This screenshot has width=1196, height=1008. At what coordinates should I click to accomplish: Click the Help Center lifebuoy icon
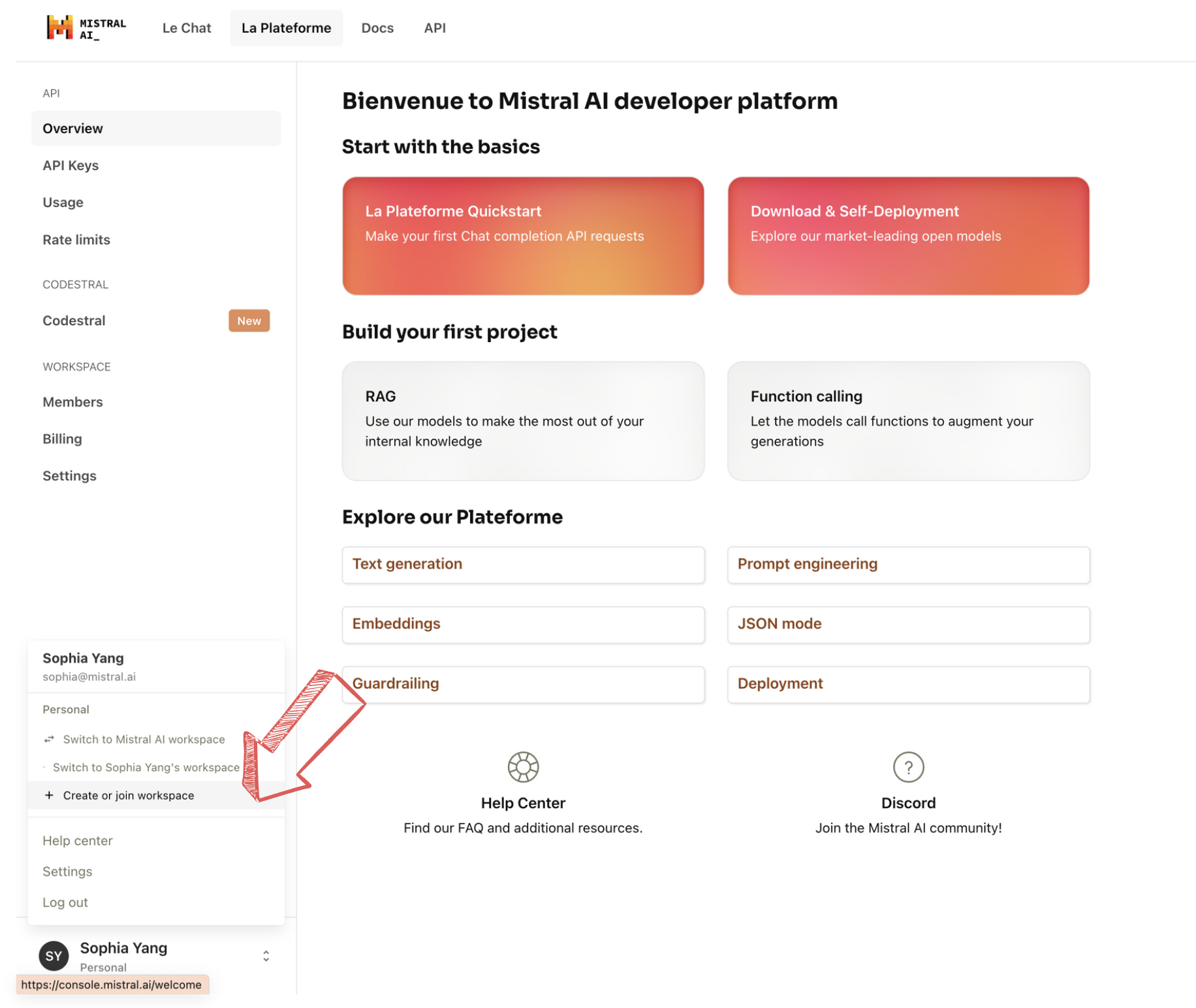point(523,766)
